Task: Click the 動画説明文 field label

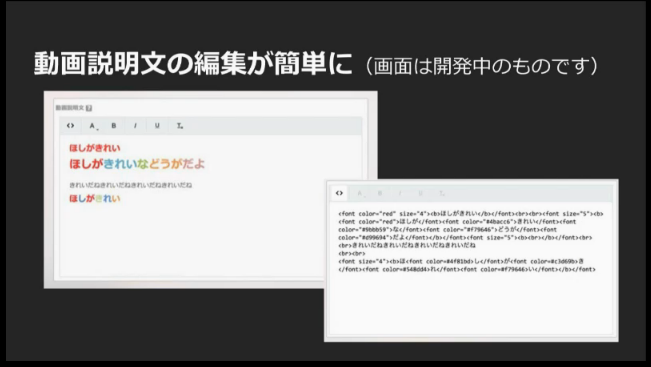Action: [70, 108]
